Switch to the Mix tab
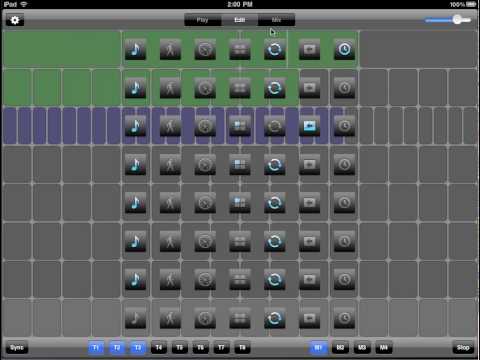 276,20
